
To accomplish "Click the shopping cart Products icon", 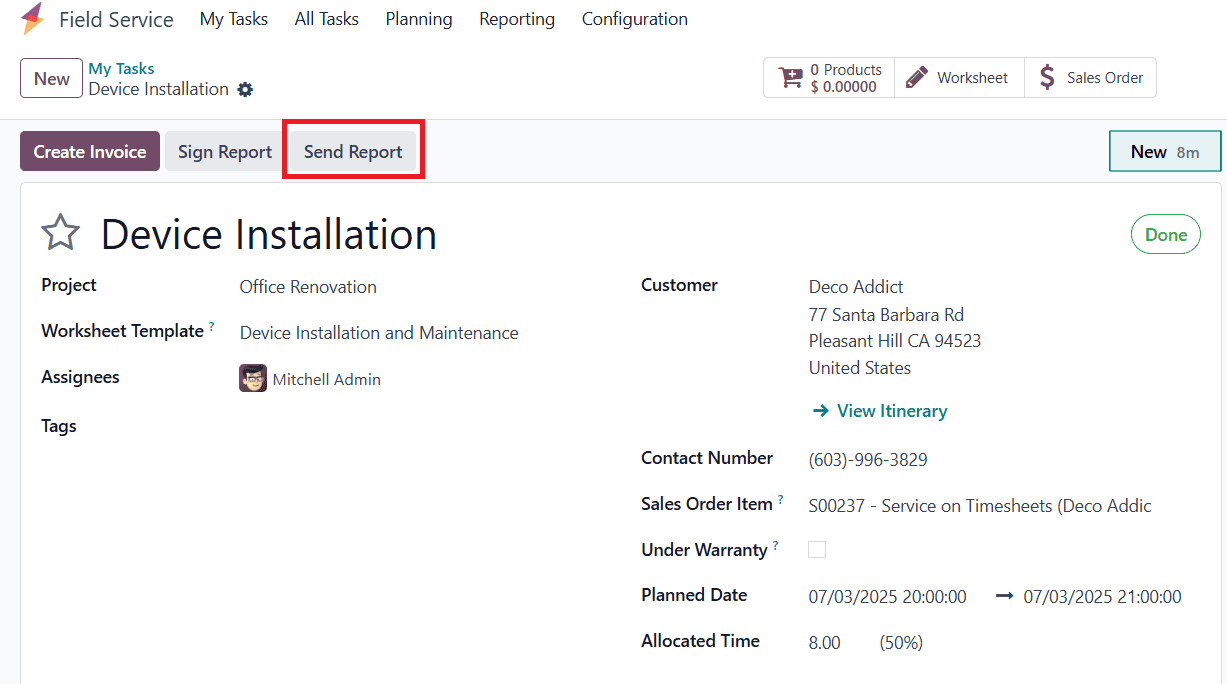I will pyautogui.click(x=791, y=78).
